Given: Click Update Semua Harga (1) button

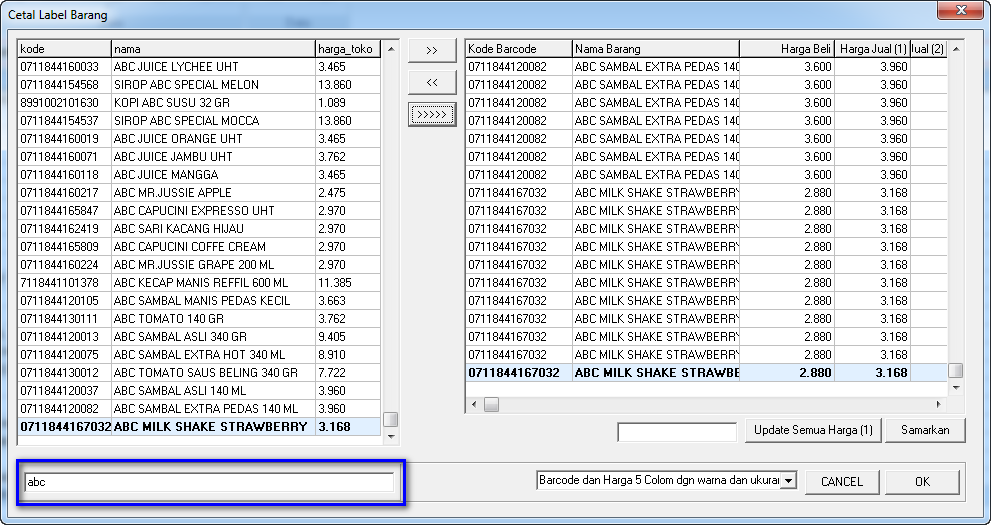Looking at the screenshot, I should point(813,430).
